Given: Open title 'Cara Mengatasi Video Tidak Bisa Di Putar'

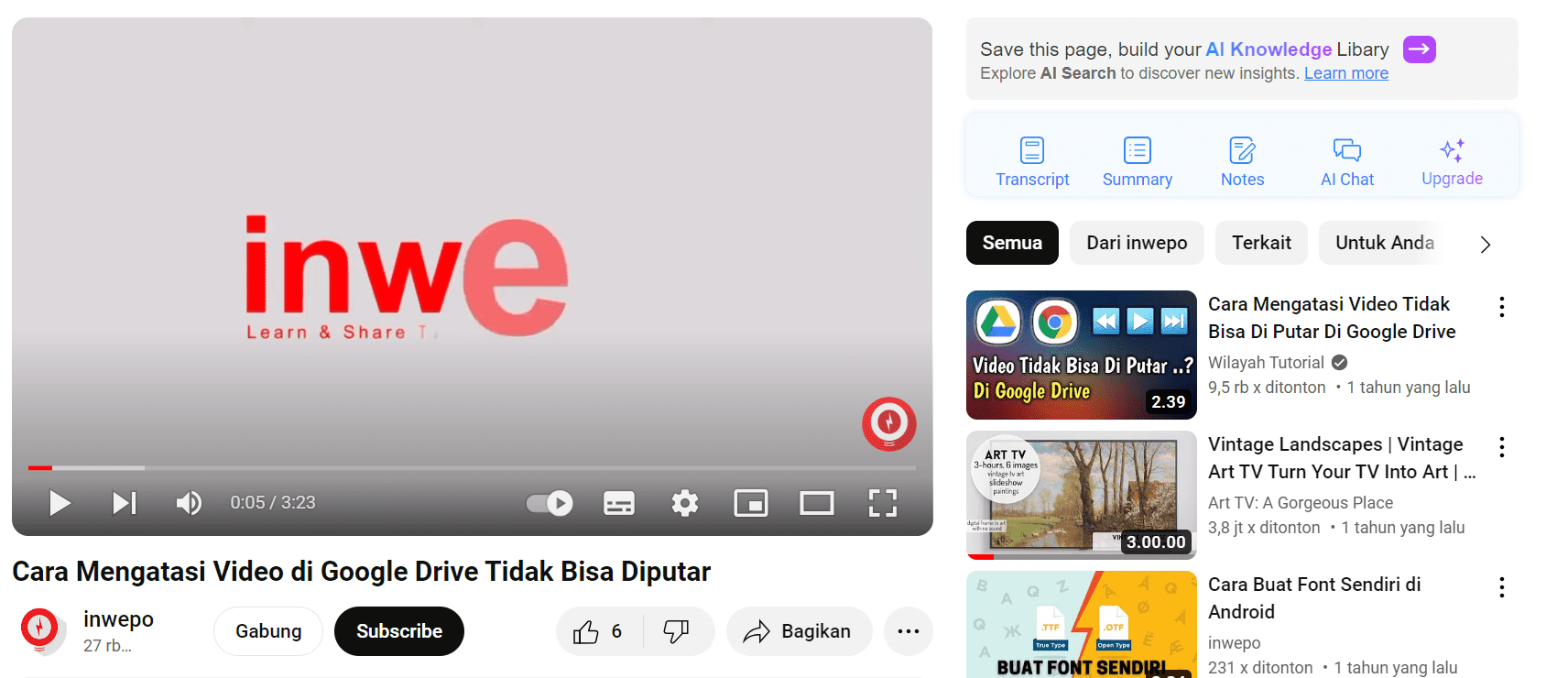Looking at the screenshot, I should [x=1332, y=318].
